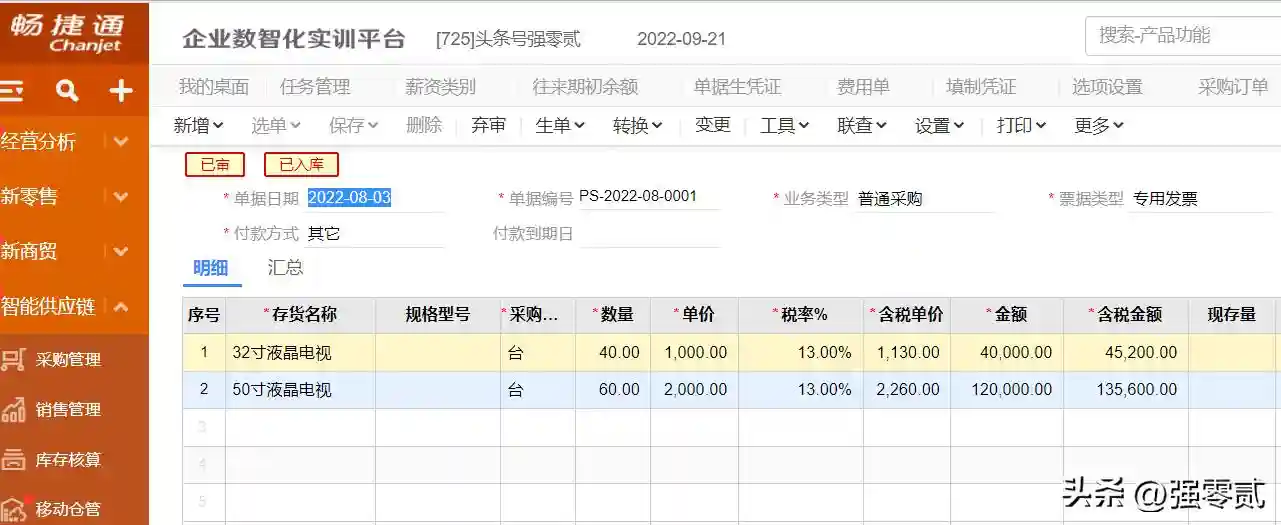1281x525 pixels.
Task: Click the search magnifier icon in sidebar
Action: 67,92
